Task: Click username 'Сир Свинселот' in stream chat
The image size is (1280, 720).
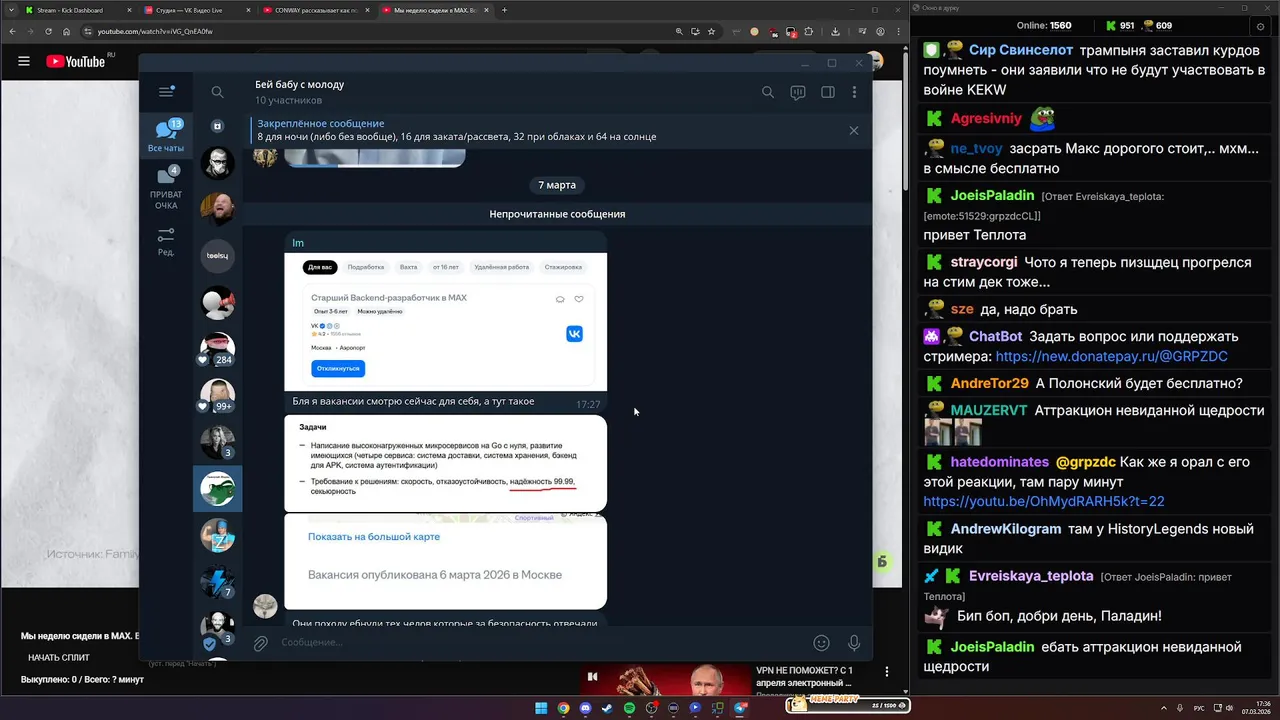Action: click(x=1021, y=50)
